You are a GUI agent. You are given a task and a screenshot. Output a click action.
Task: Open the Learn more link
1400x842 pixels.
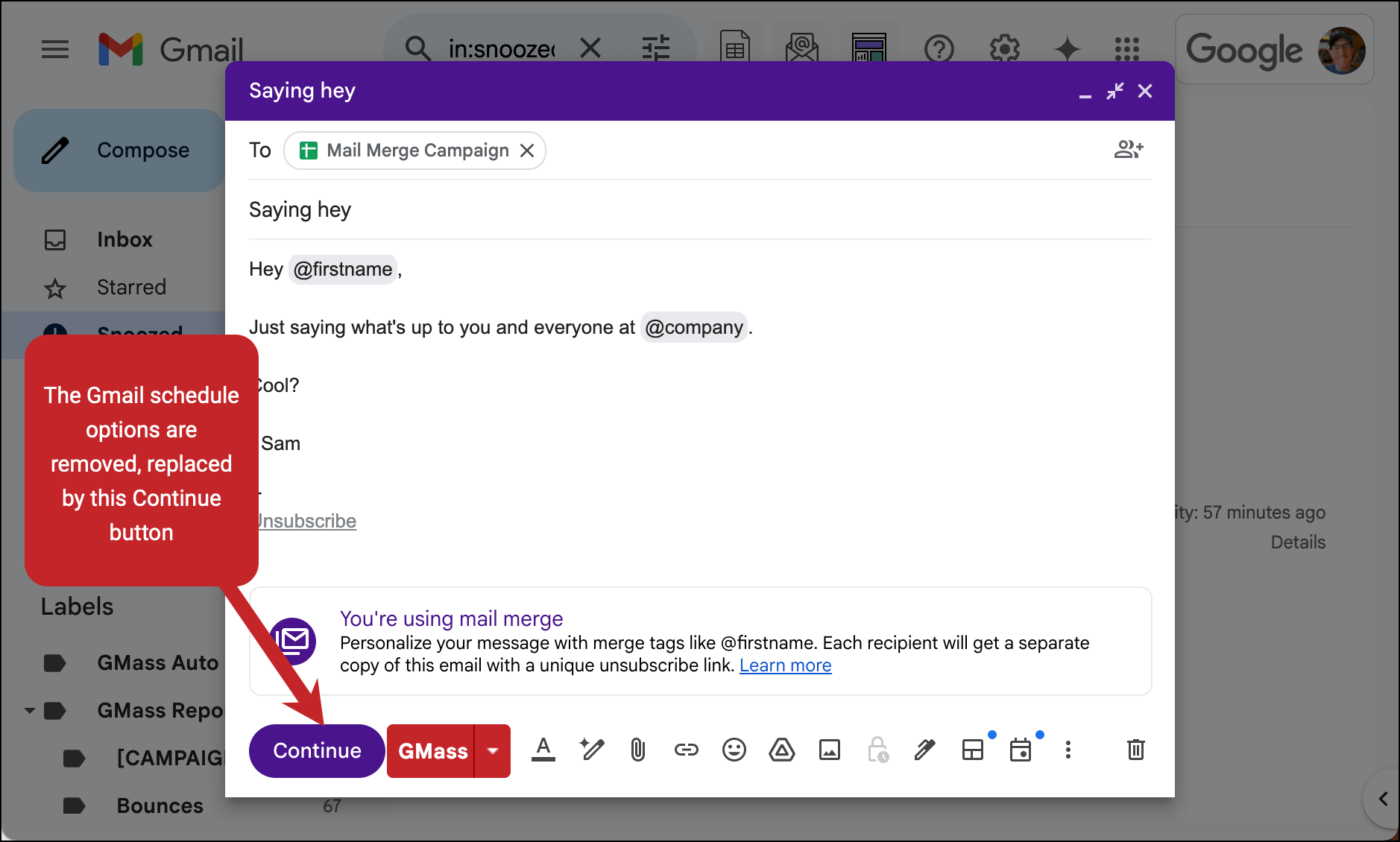click(785, 665)
